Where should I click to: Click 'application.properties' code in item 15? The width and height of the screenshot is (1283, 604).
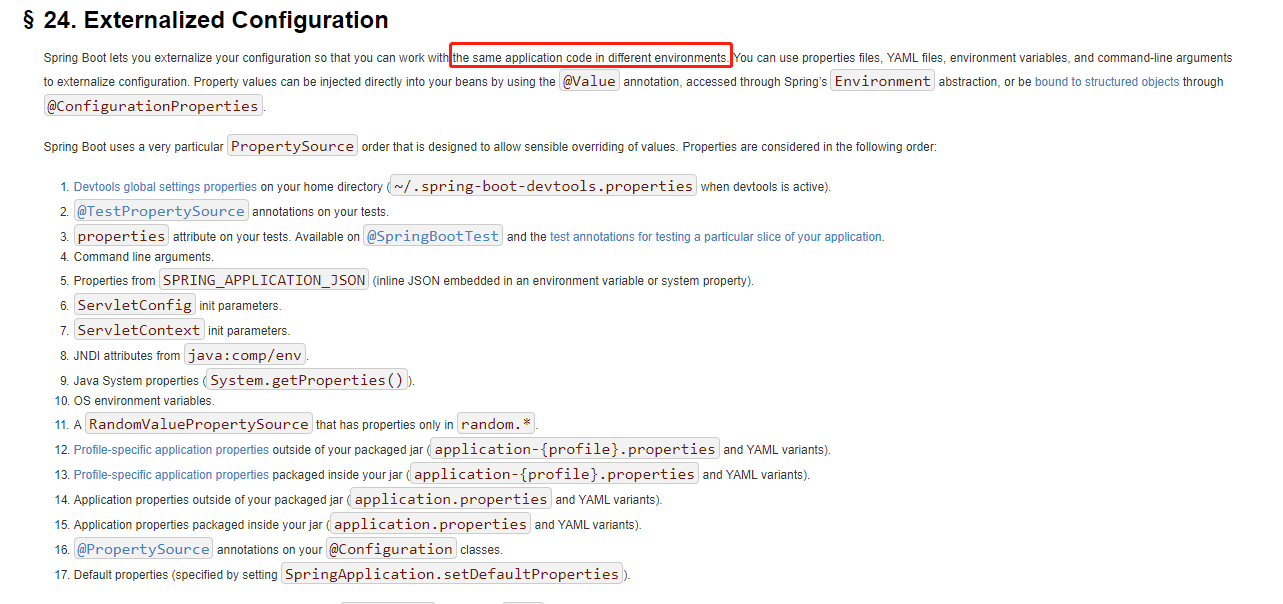pyautogui.click(x=430, y=524)
